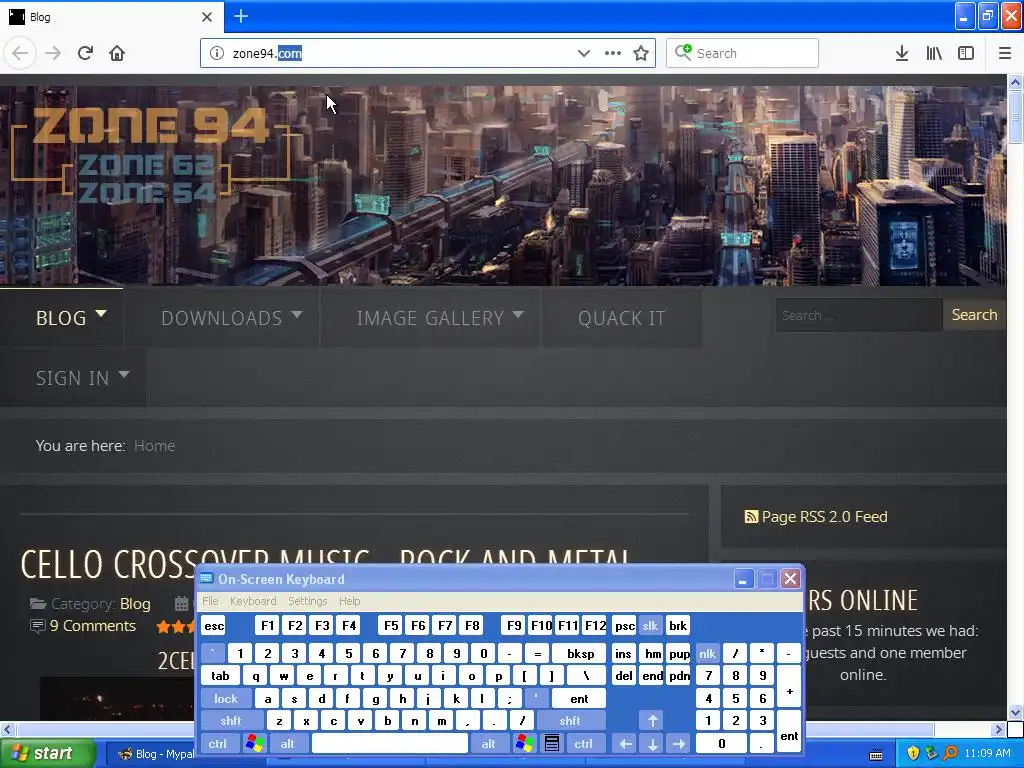The image size is (1024, 768).
Task: Toggle the left alt key
Action: point(287,743)
